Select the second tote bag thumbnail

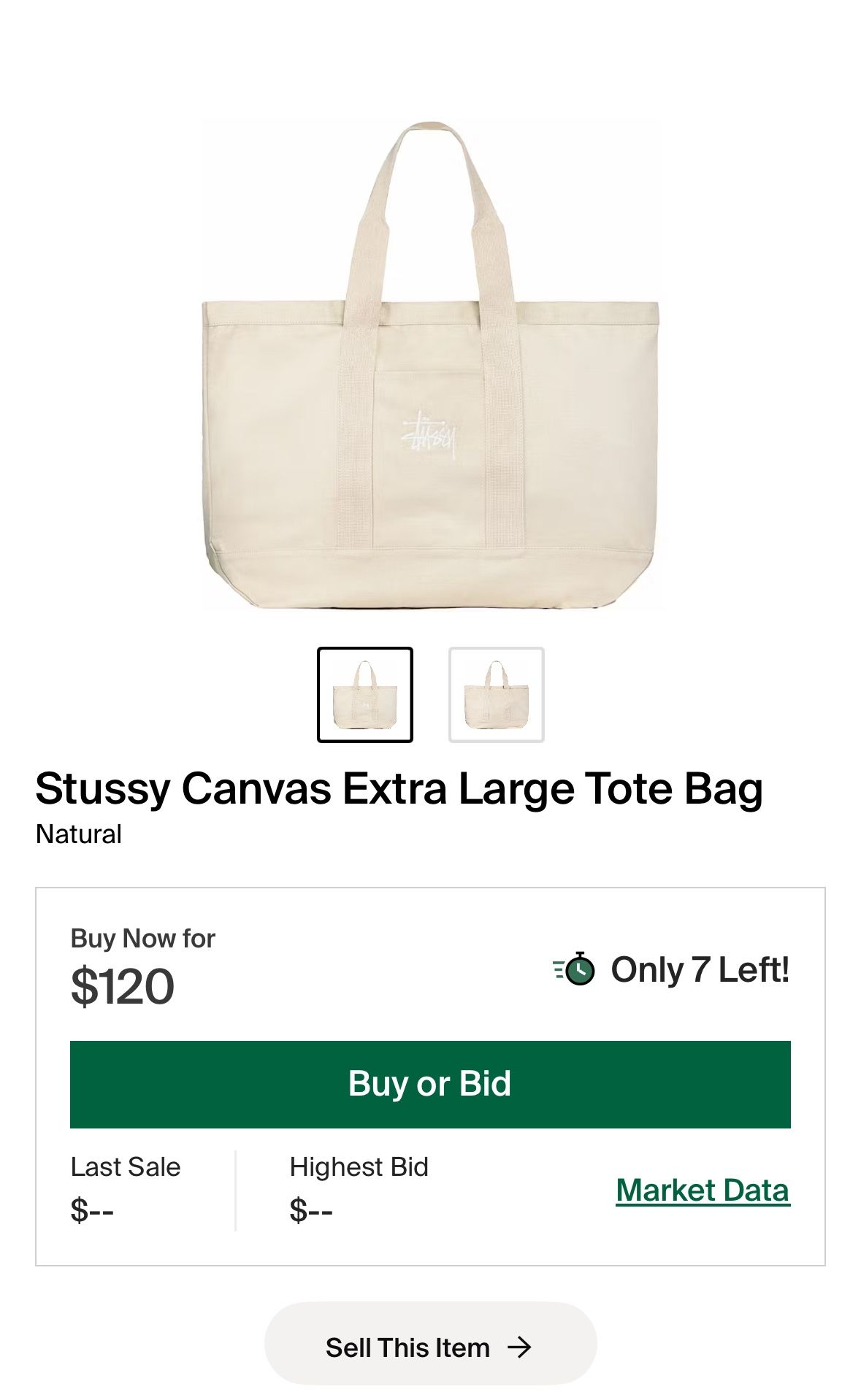pos(497,695)
